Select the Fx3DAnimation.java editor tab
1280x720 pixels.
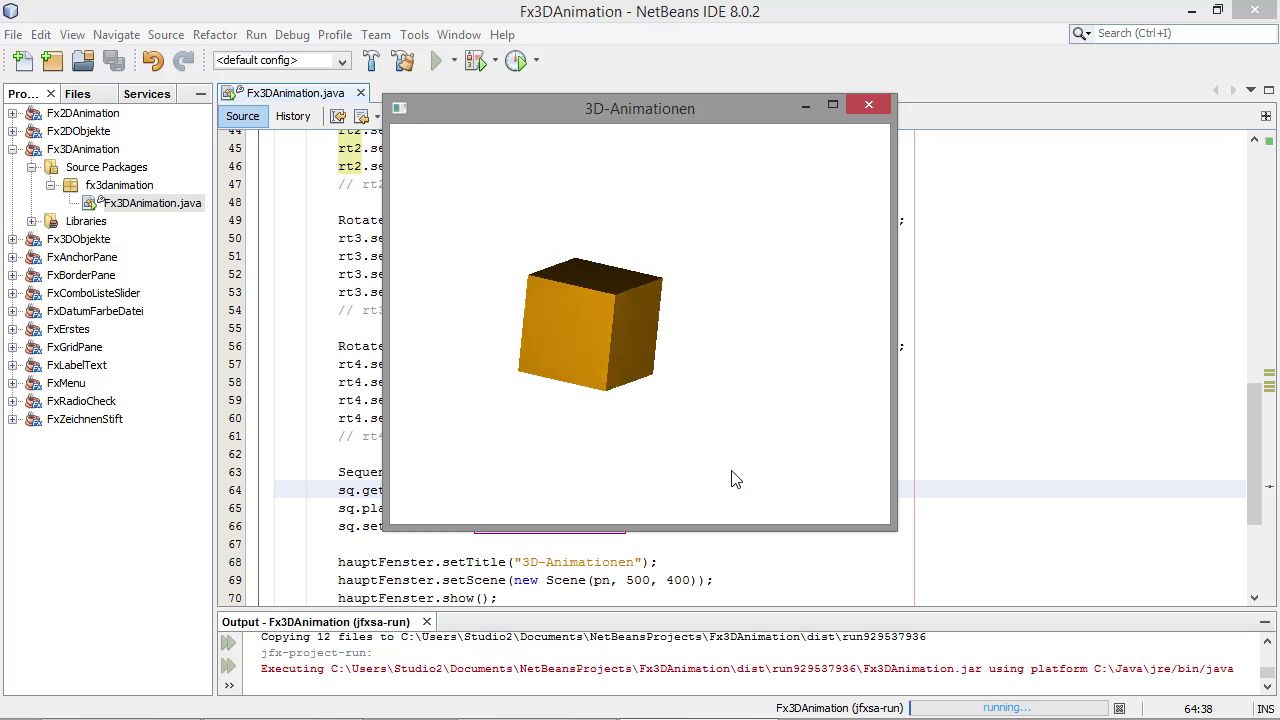[x=295, y=93]
